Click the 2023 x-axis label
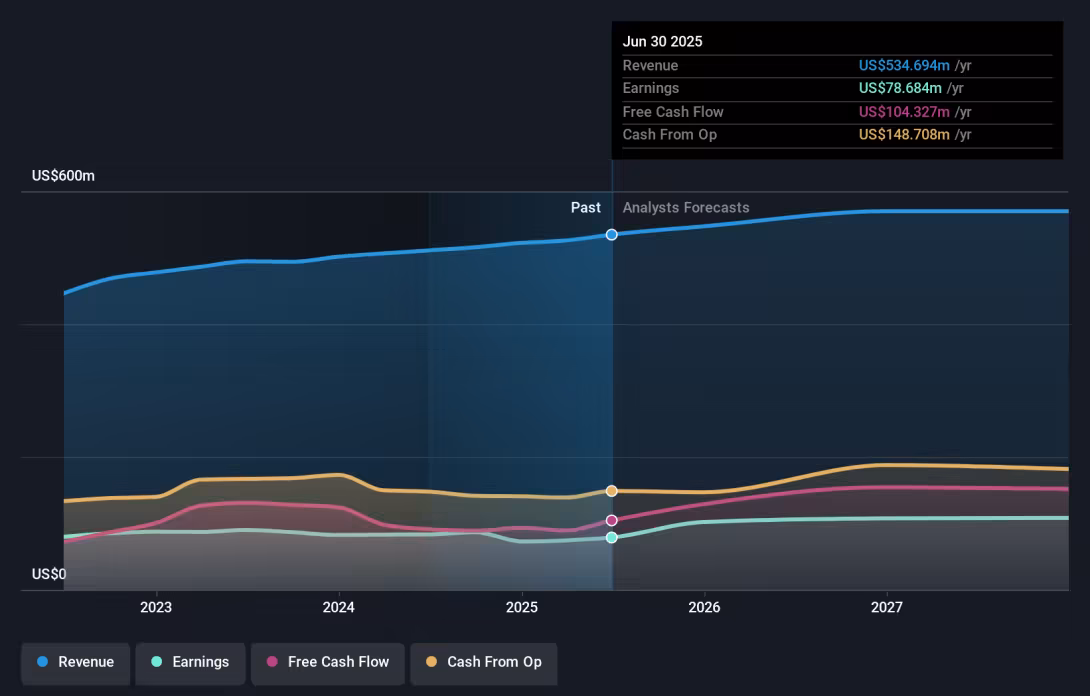Image resolution: width=1090 pixels, height=696 pixels. (x=156, y=607)
